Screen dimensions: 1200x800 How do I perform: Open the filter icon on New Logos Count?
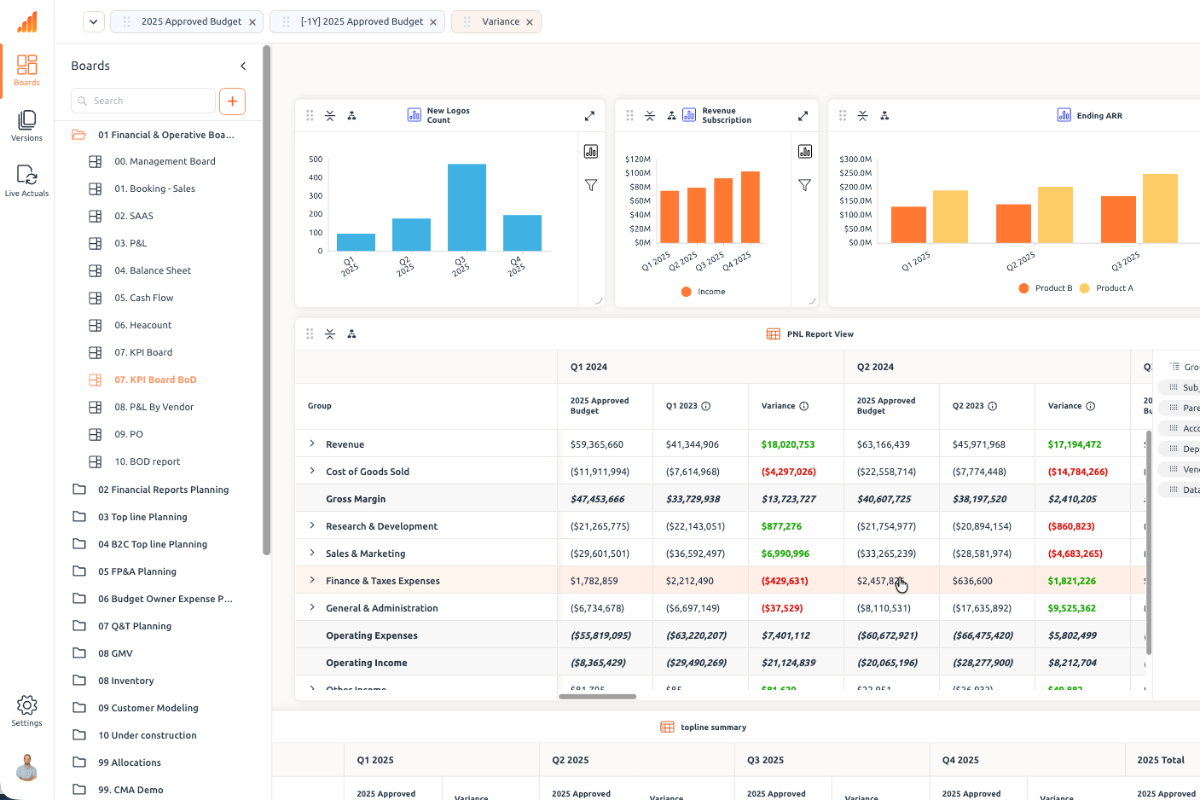point(591,184)
